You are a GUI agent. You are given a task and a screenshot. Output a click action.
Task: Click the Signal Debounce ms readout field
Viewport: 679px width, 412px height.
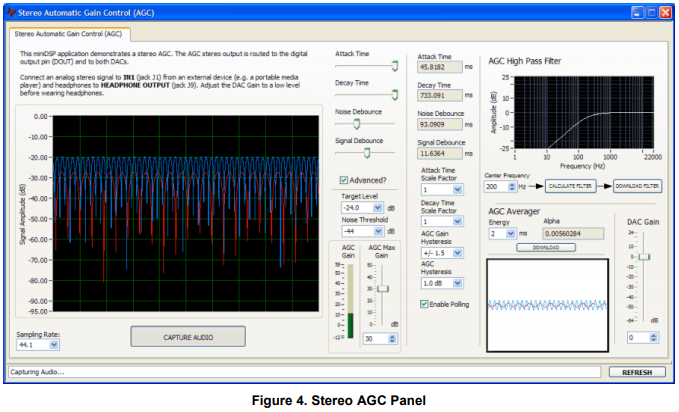coord(440,153)
